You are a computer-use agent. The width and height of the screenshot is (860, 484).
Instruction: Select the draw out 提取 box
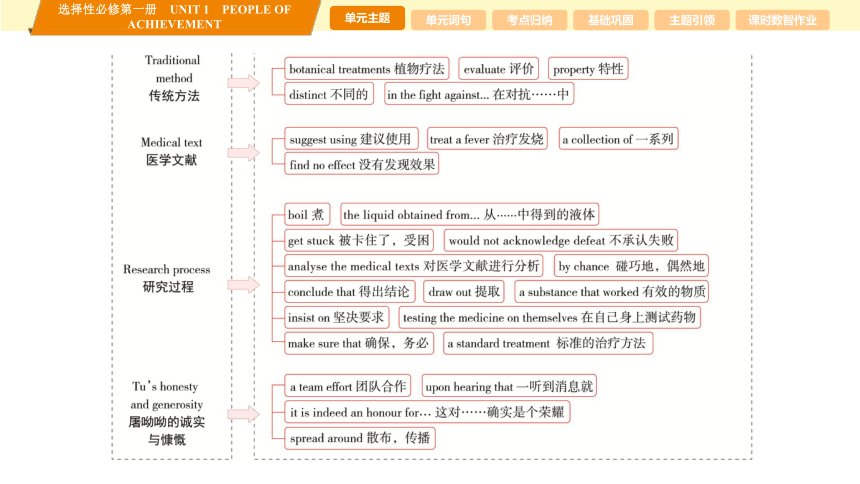465,291
